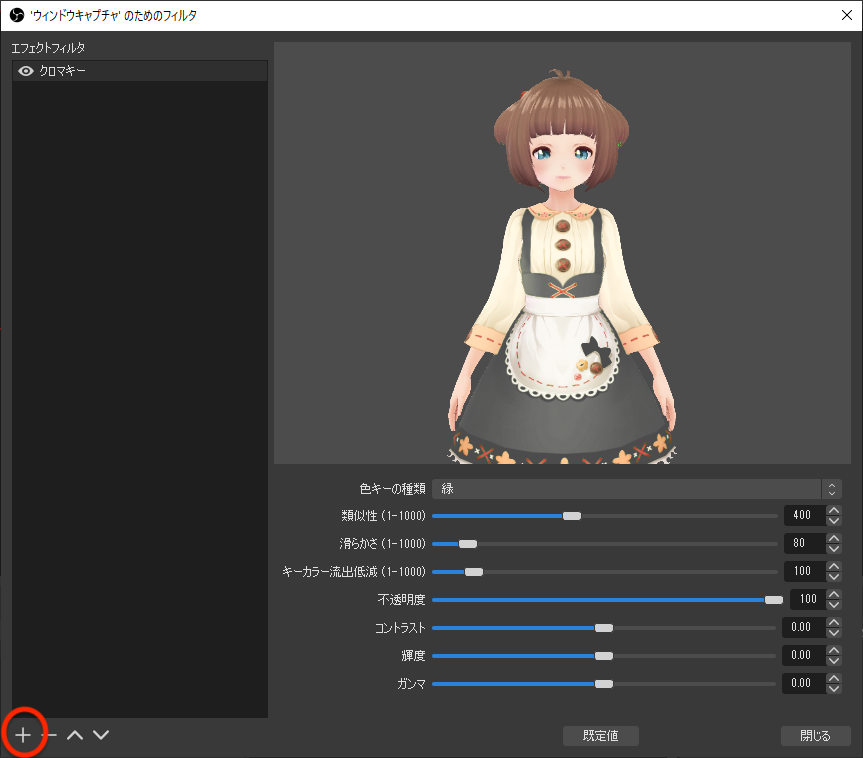
Task: Move the filter down with down arrow
Action: [x=101, y=734]
